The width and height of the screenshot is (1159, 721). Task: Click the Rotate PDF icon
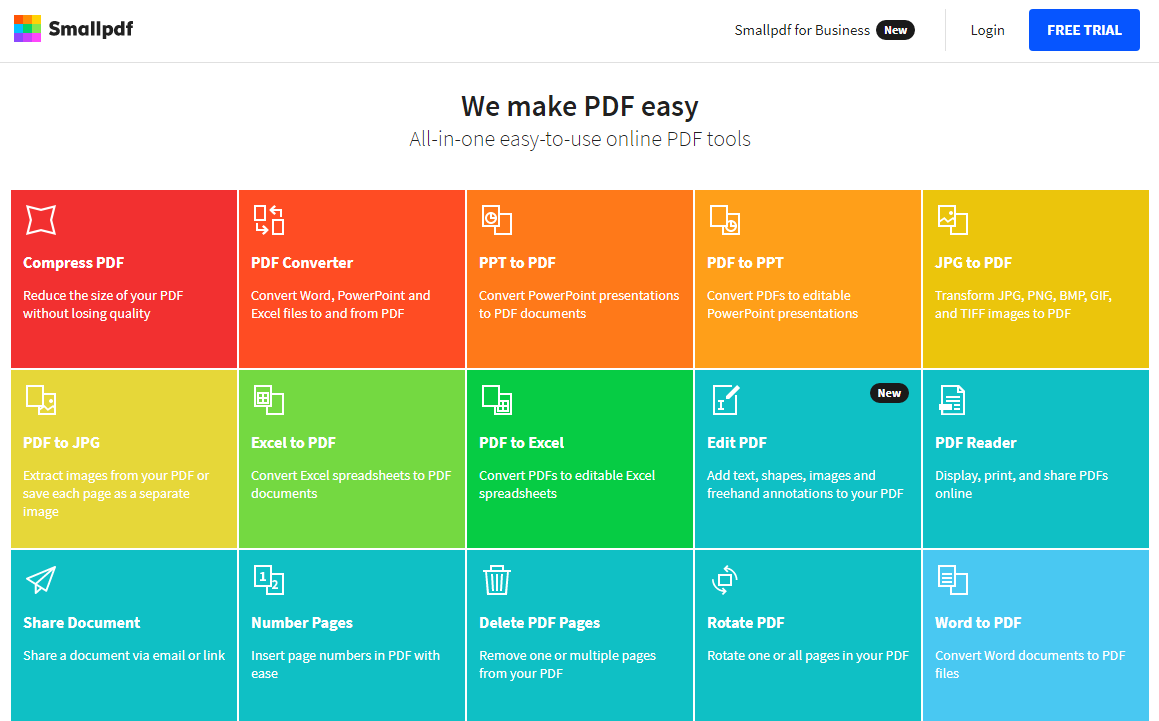[725, 580]
